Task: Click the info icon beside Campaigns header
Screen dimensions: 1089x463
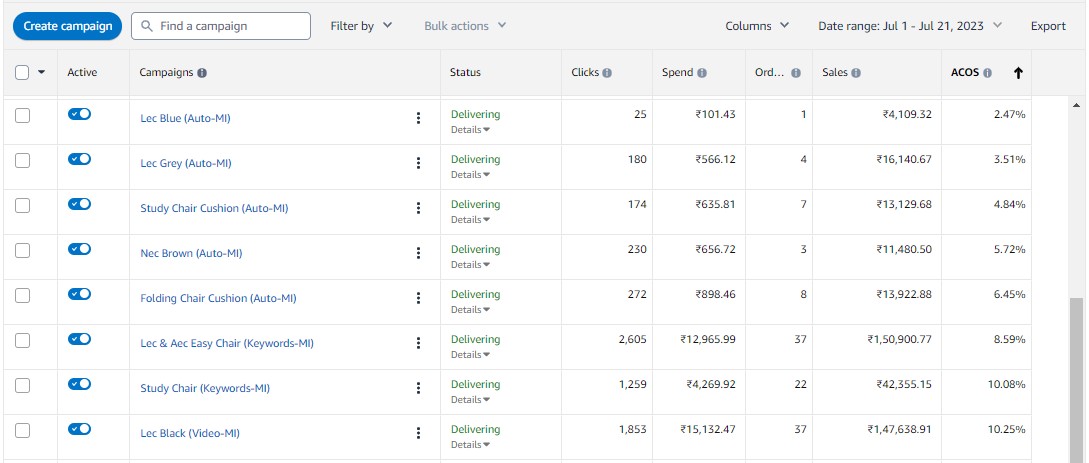Action: [x=202, y=73]
